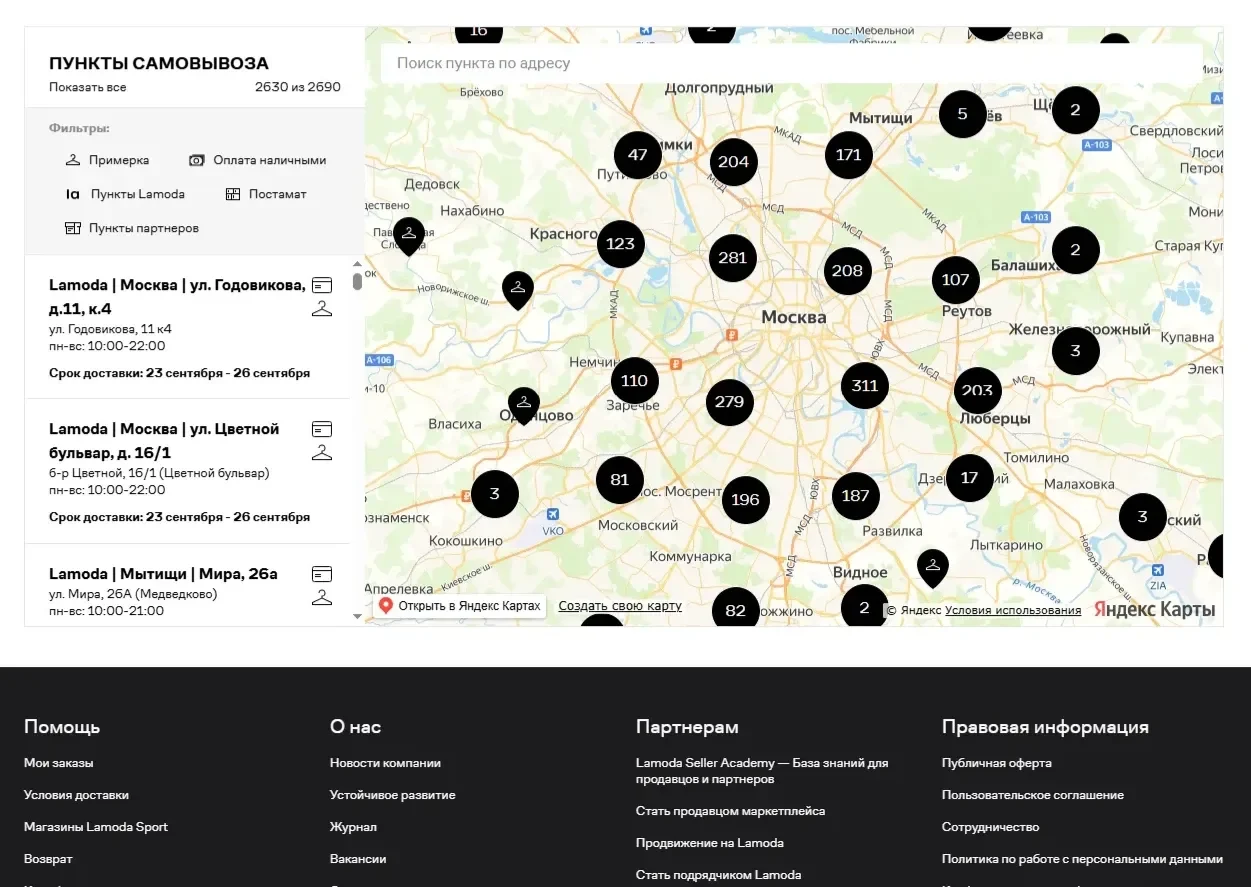The width and height of the screenshot is (1251, 887).
Task: Click the pickup list scrollbar down arrow
Action: tap(358, 616)
